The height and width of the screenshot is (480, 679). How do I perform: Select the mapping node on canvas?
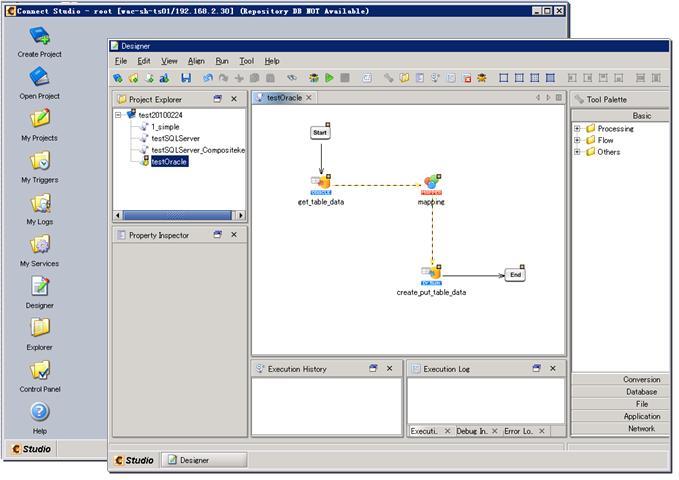point(431,183)
